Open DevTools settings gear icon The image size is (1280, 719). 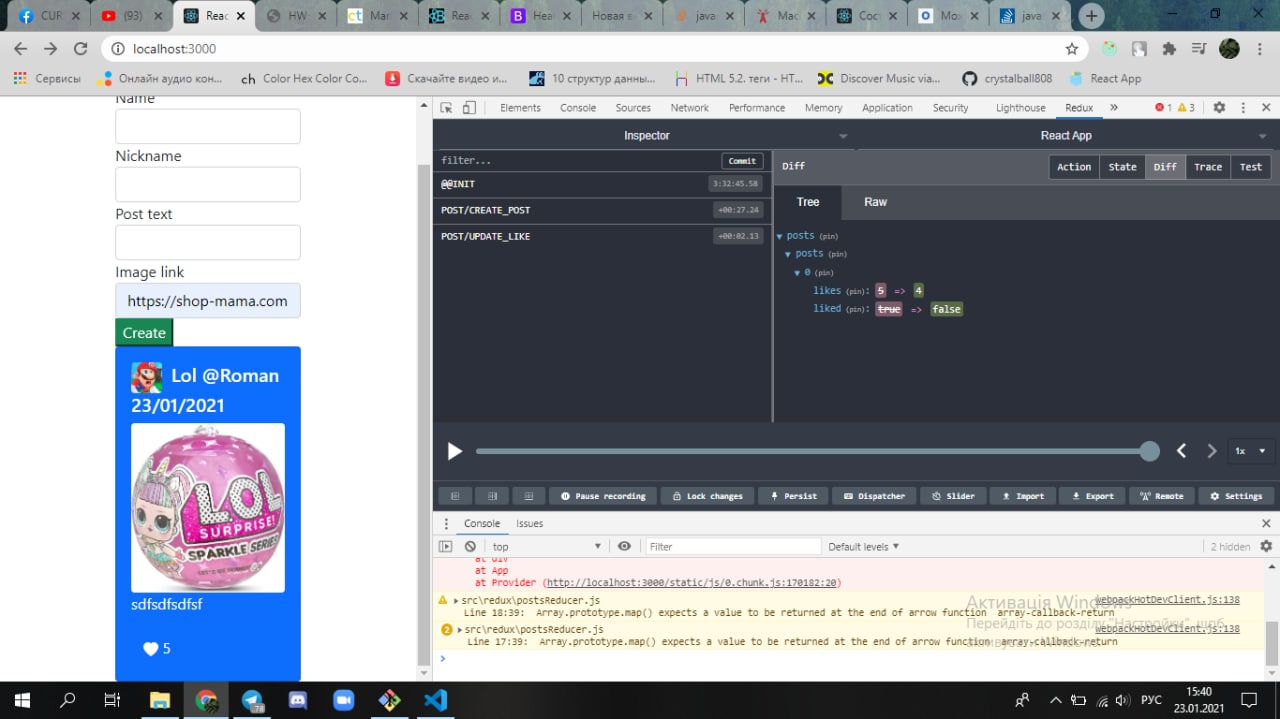(1219, 108)
